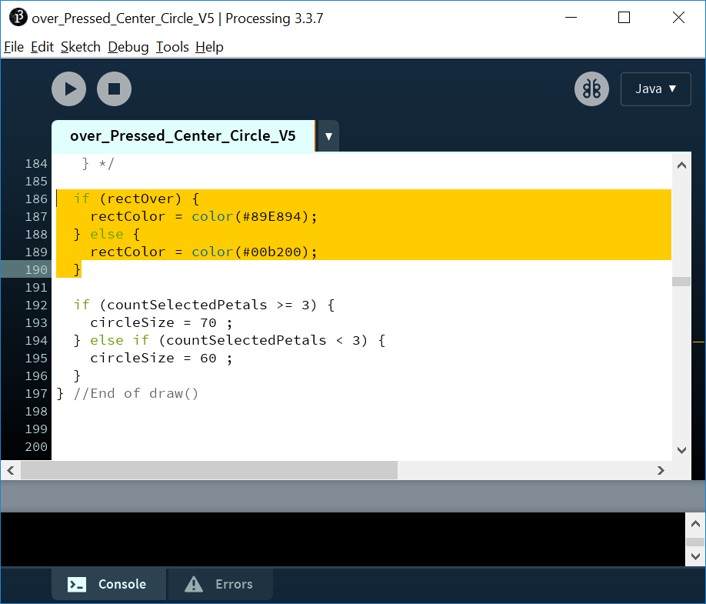
Task: Click the Errors warning triangle icon
Action: click(194, 584)
